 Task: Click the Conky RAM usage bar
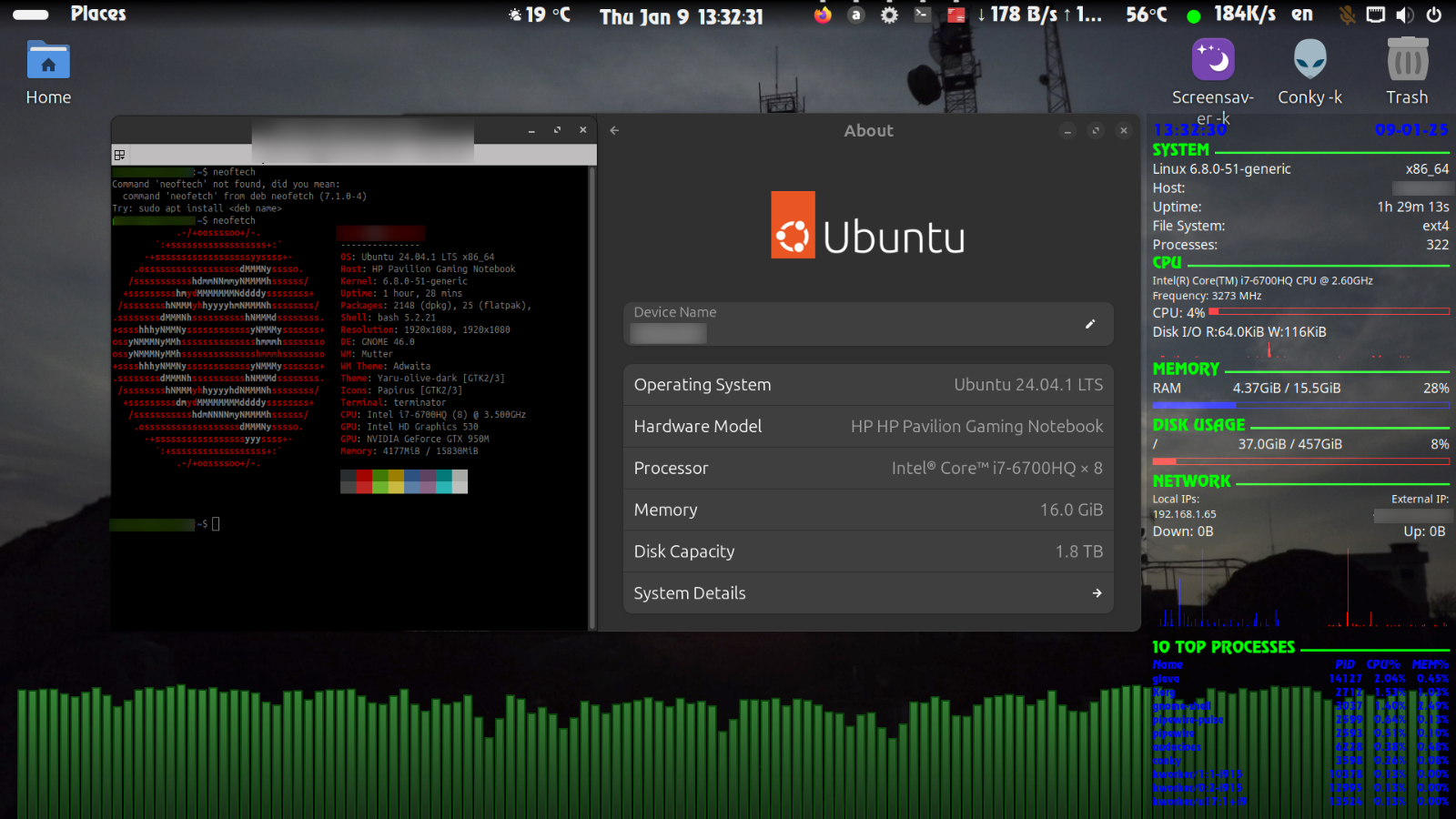point(1300,406)
